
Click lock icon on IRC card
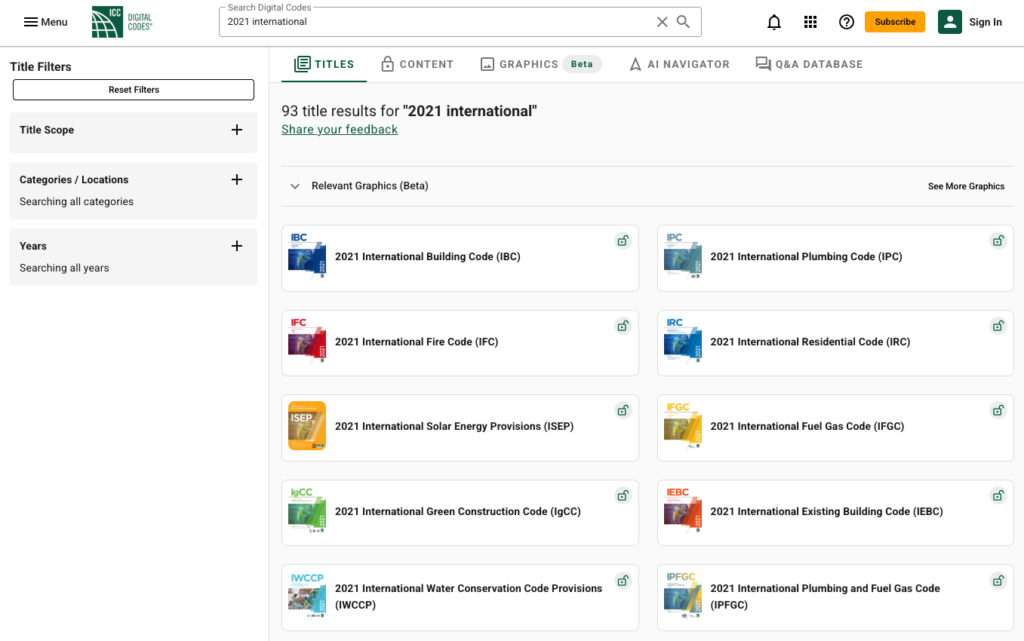pos(998,326)
